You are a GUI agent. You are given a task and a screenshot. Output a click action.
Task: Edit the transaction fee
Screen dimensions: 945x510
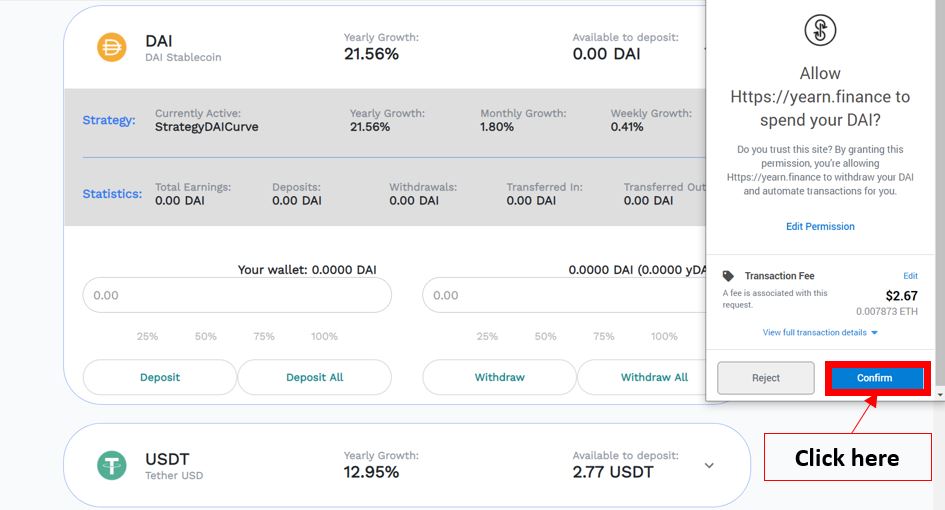[x=910, y=276]
